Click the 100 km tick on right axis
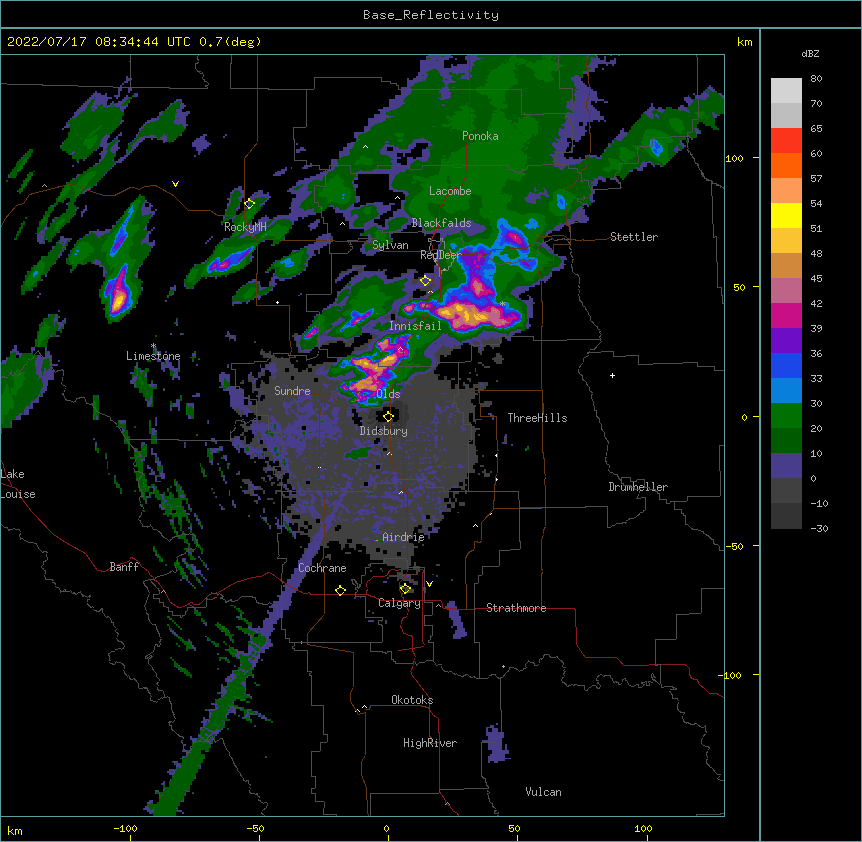The height and width of the screenshot is (842, 862). [734, 158]
